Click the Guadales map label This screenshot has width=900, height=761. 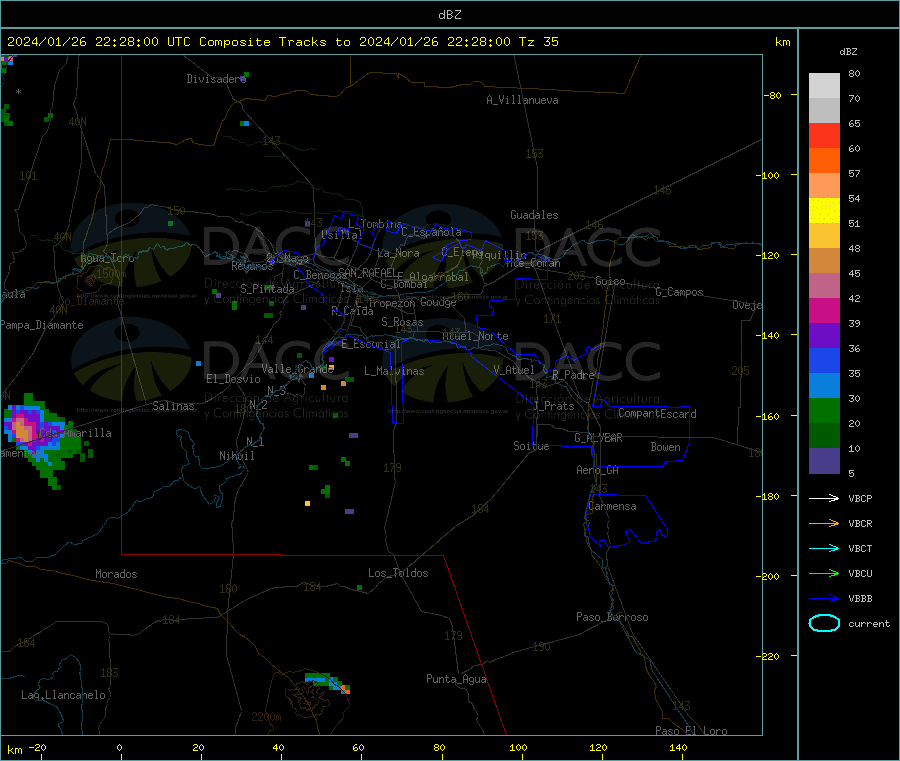point(534,215)
